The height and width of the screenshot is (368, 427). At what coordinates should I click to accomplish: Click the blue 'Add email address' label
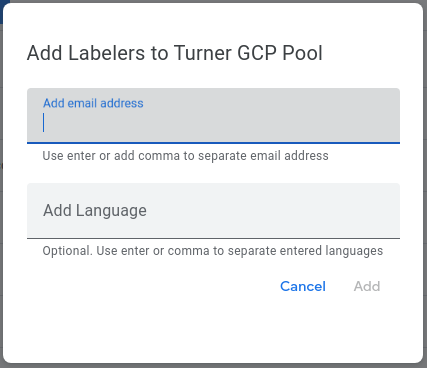click(93, 103)
